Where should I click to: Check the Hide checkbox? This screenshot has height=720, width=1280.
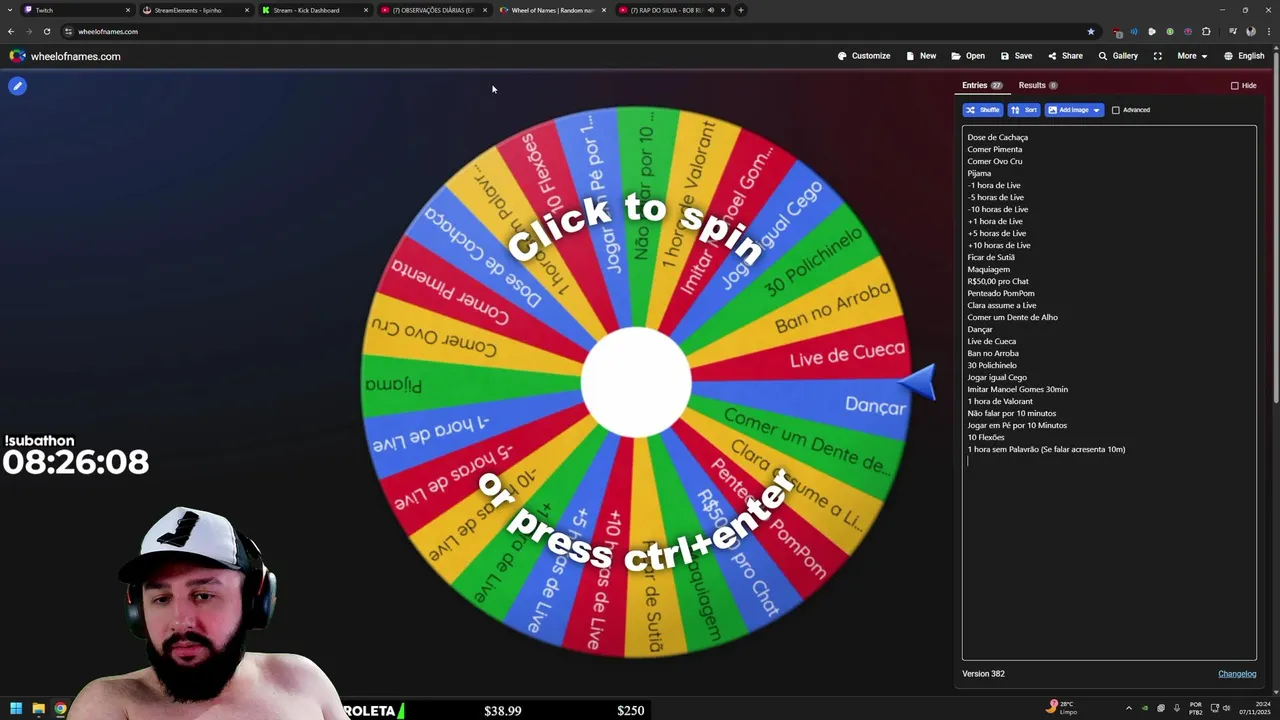pyautogui.click(x=1235, y=86)
